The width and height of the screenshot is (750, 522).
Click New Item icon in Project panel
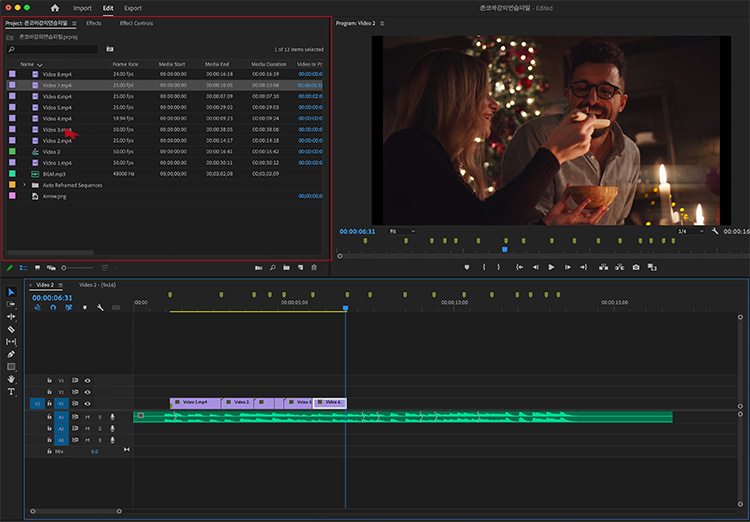[300, 267]
